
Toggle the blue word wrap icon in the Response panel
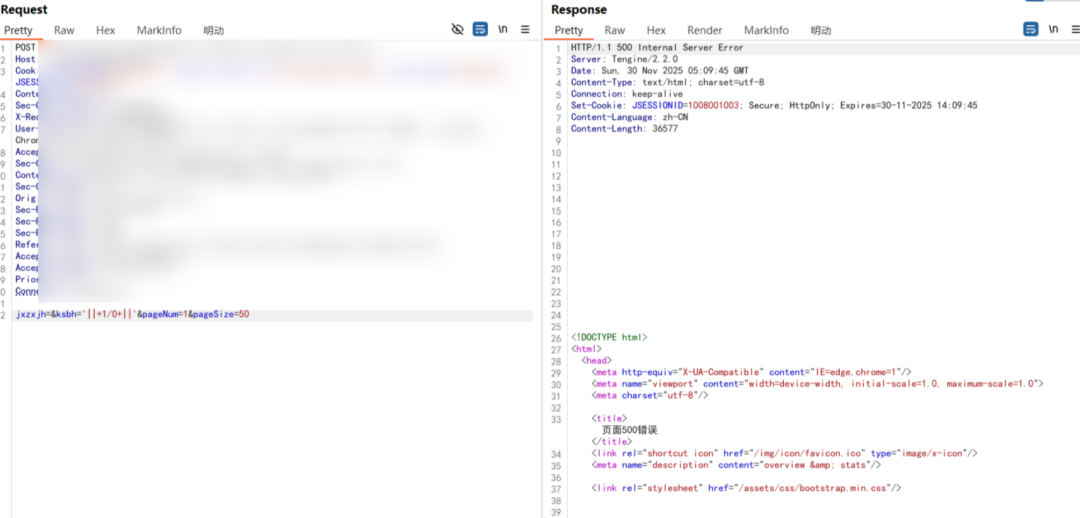1031,30
